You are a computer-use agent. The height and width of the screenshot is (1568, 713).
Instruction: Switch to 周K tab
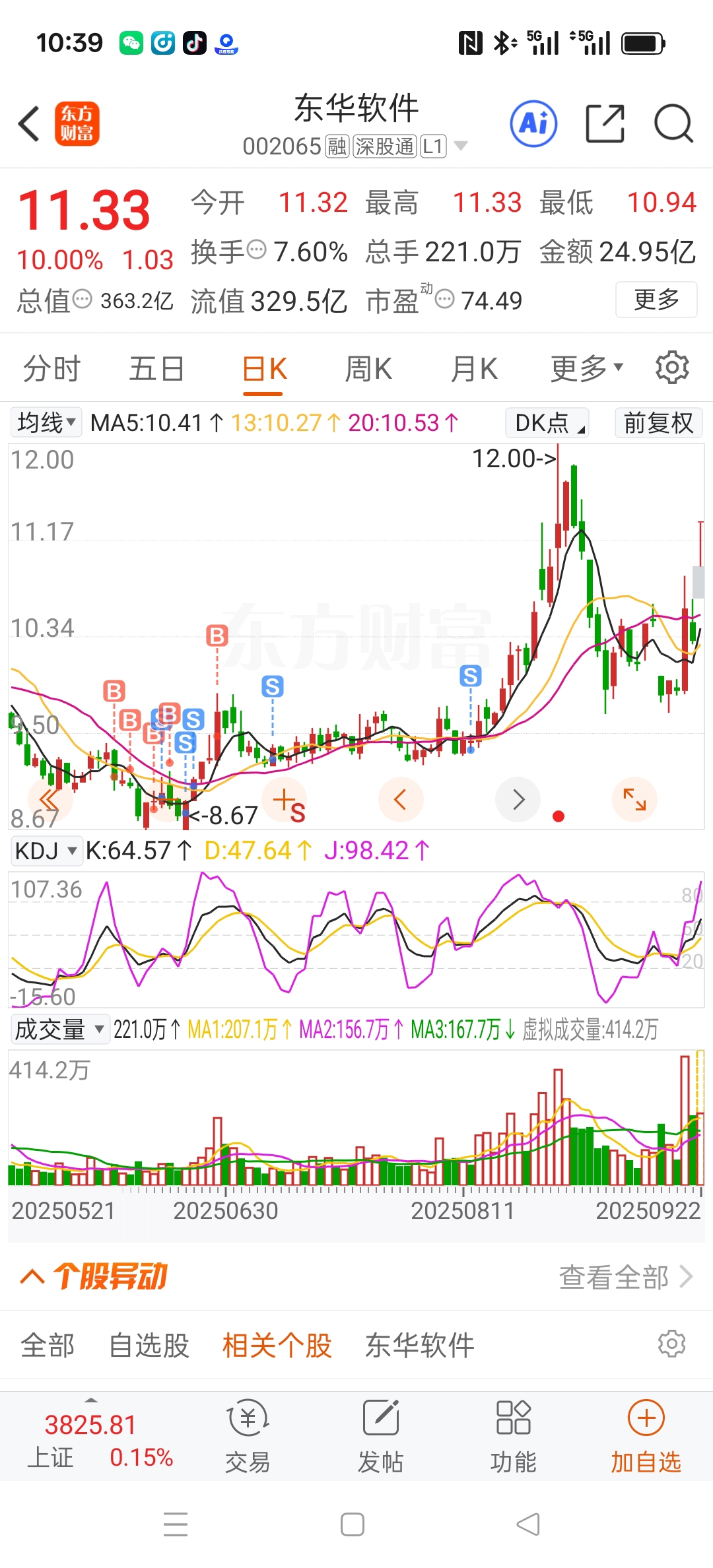coord(368,368)
